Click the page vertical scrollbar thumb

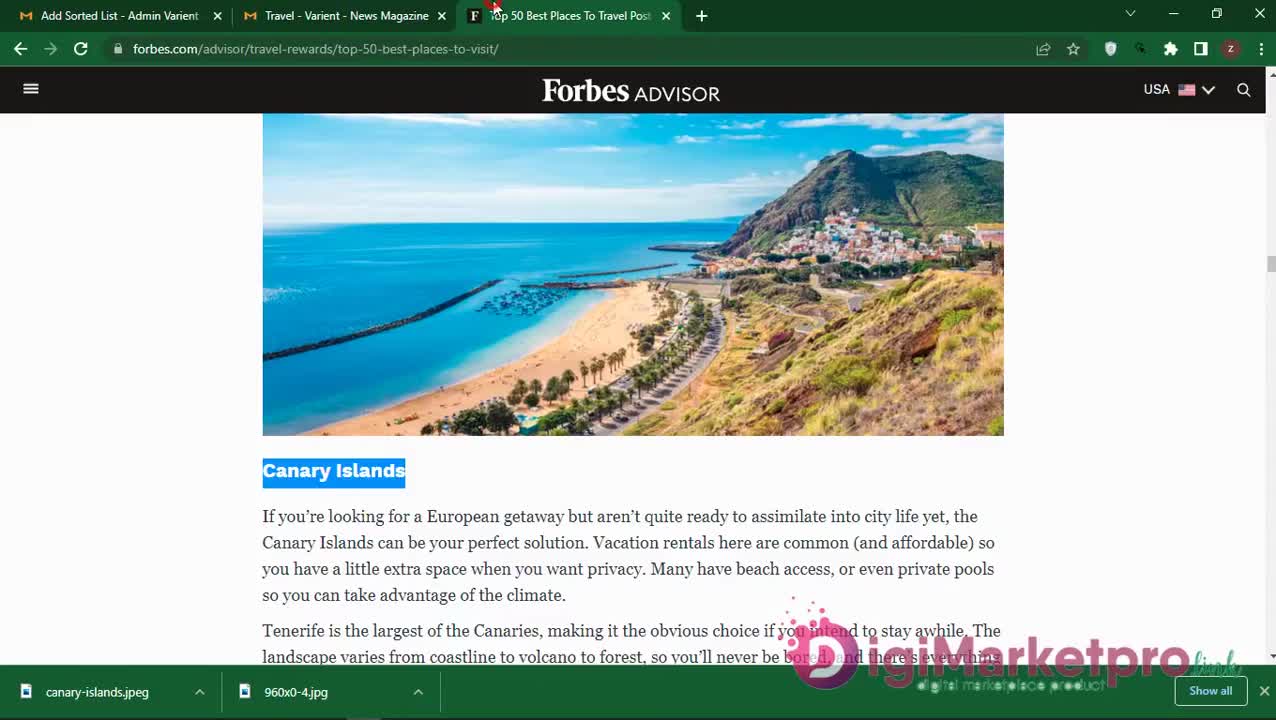1271,264
